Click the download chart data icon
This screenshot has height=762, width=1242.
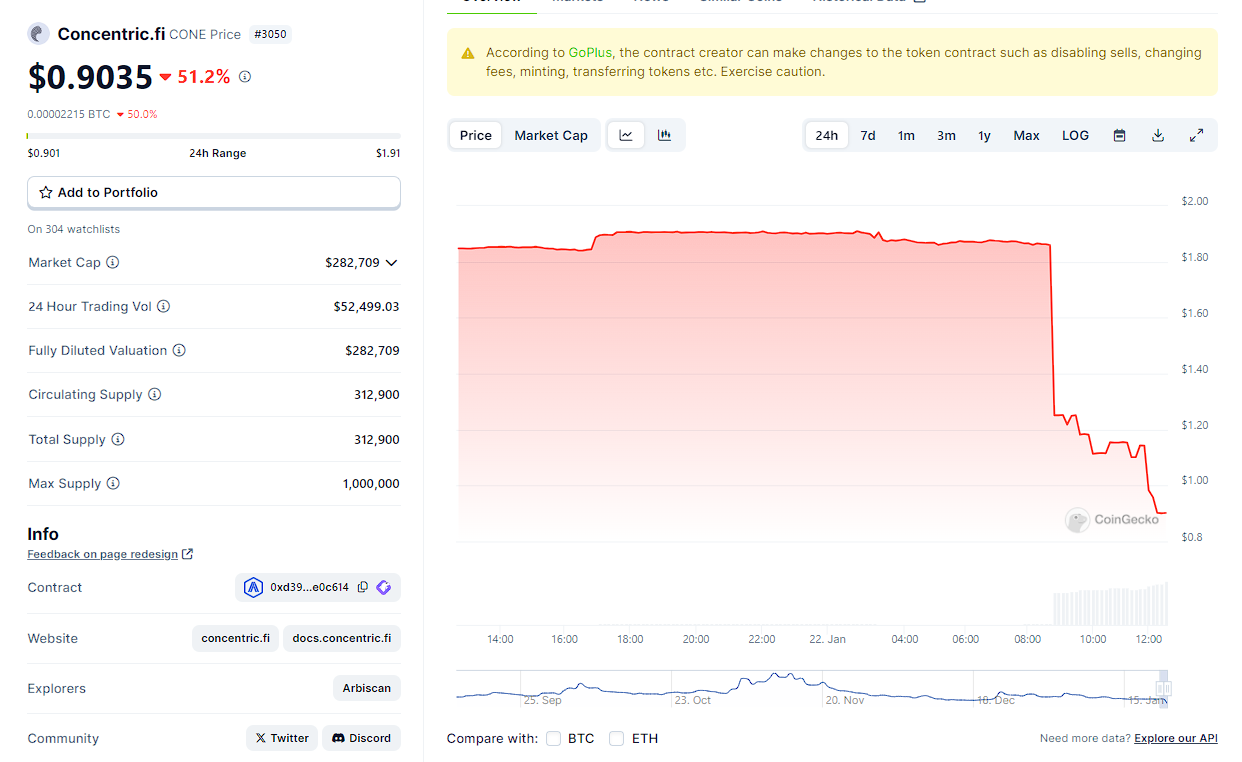pyautogui.click(x=1157, y=136)
